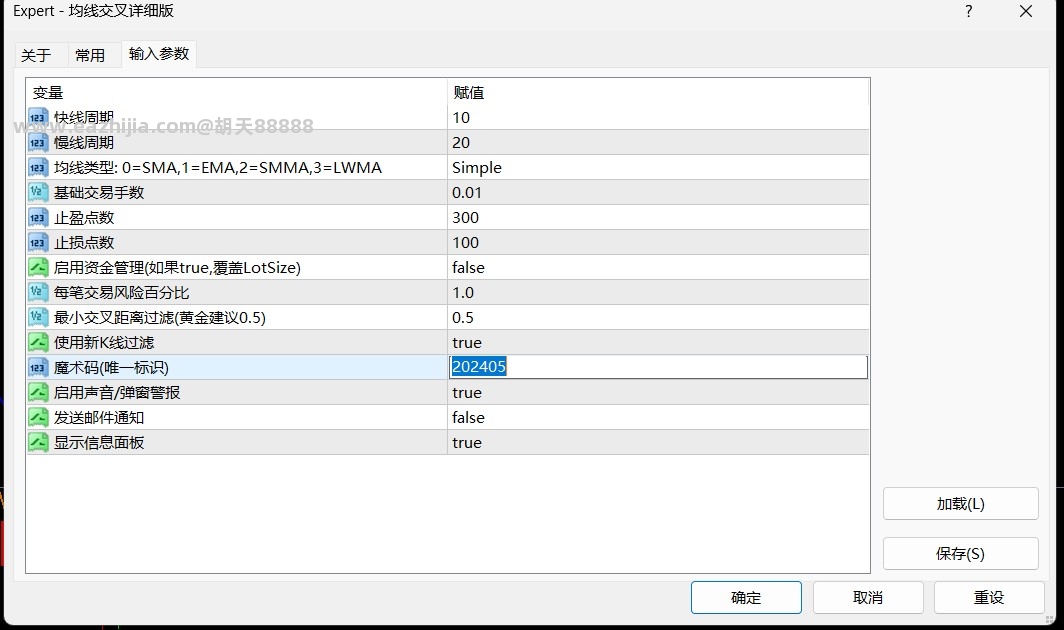
Task: Click the 魔术码 value field 202405
Action: 658,367
